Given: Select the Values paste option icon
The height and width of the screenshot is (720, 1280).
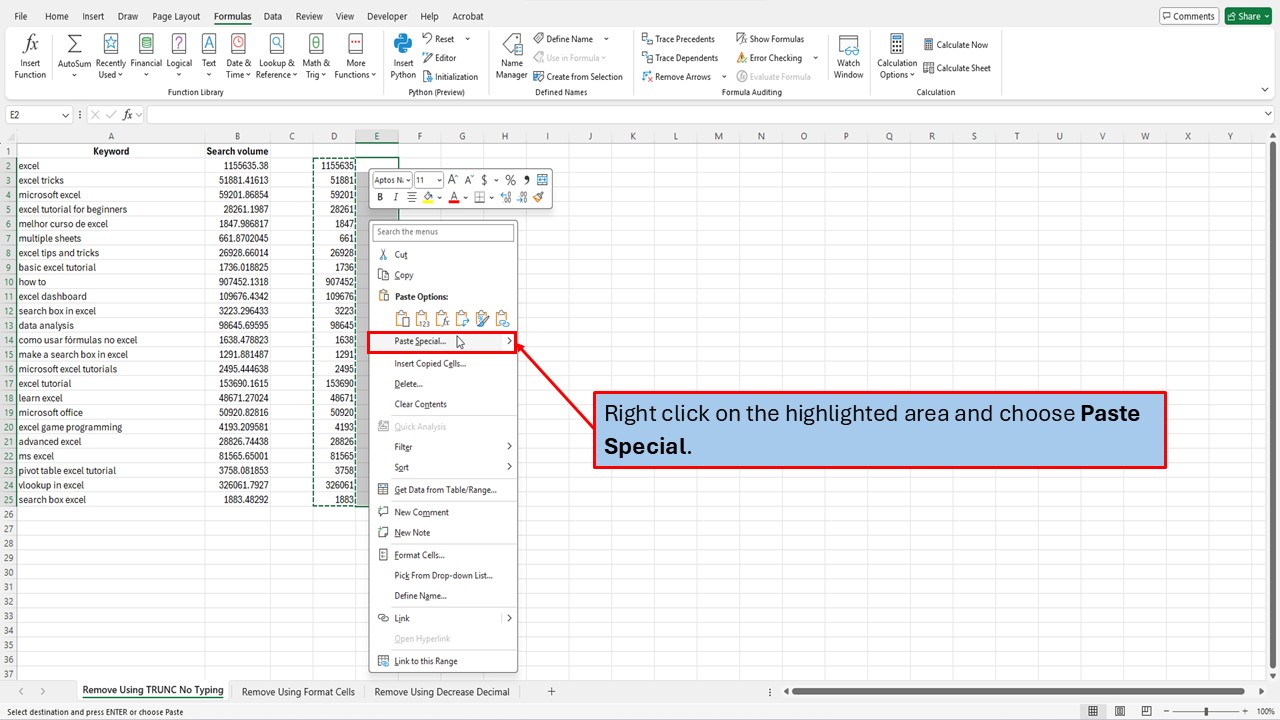Looking at the screenshot, I should click(422, 318).
